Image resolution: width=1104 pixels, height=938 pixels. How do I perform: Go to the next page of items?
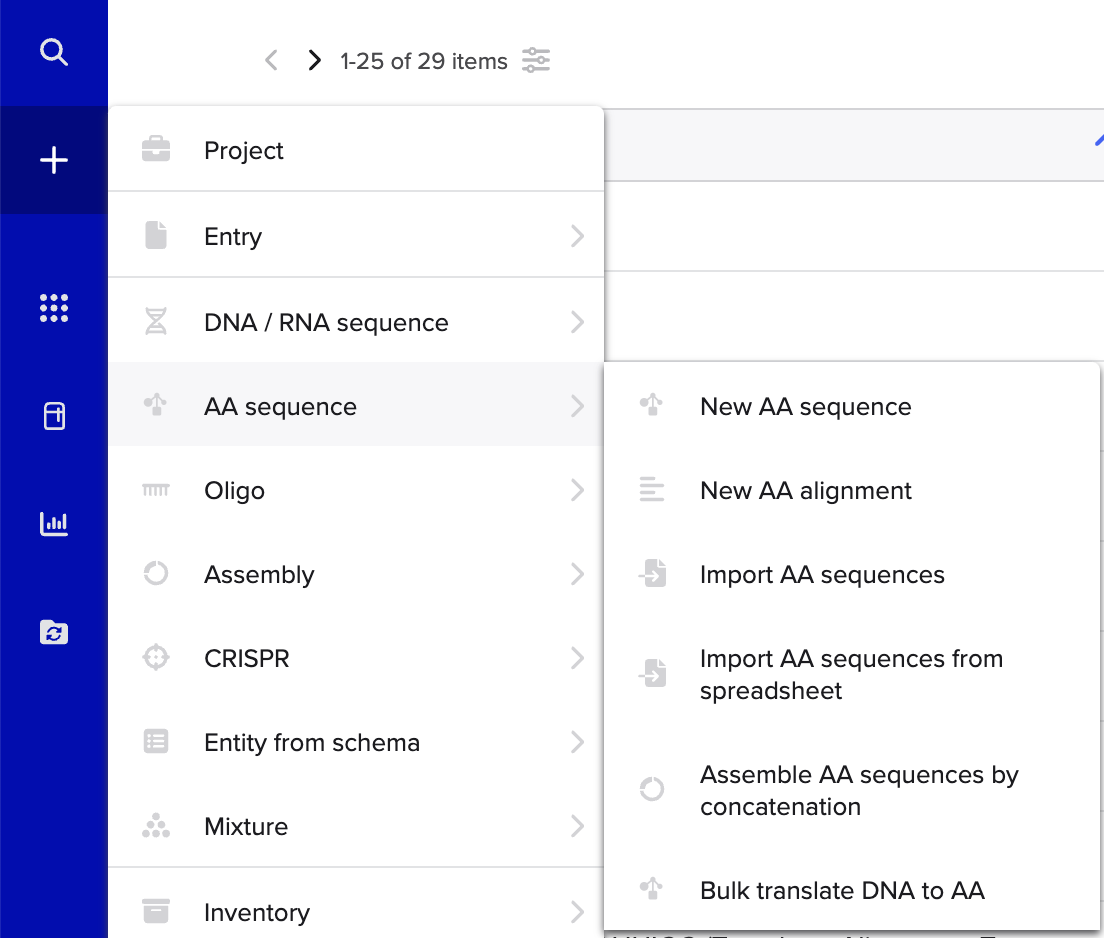pos(314,61)
